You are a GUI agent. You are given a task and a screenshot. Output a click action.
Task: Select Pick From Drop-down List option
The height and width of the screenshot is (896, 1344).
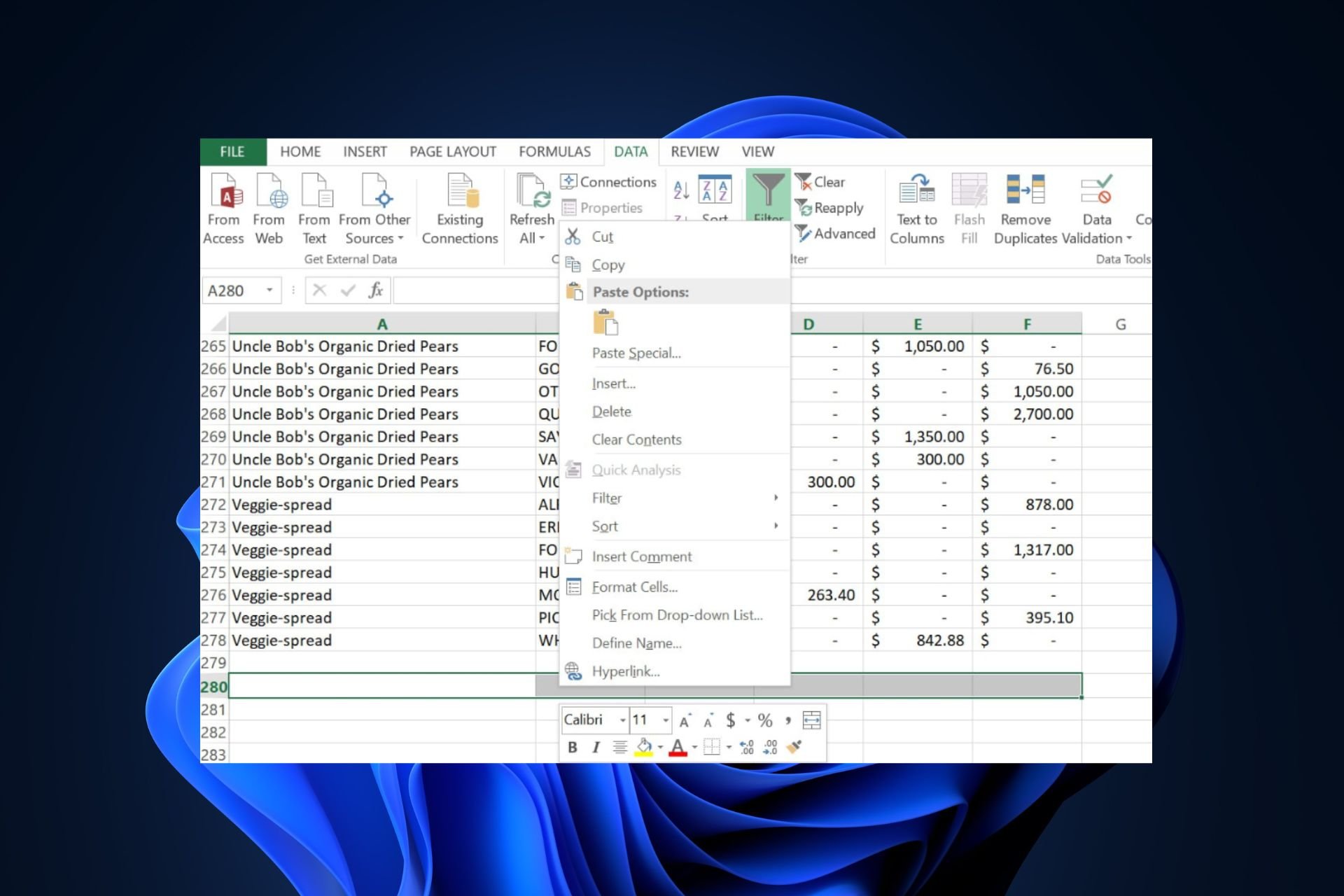(675, 614)
